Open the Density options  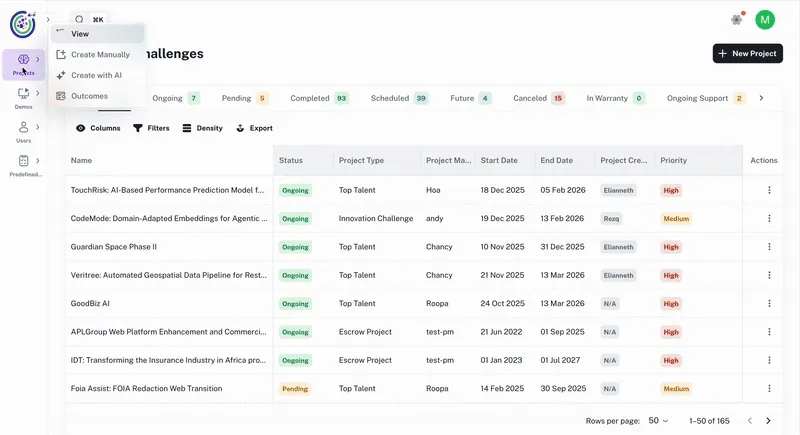tap(202, 128)
